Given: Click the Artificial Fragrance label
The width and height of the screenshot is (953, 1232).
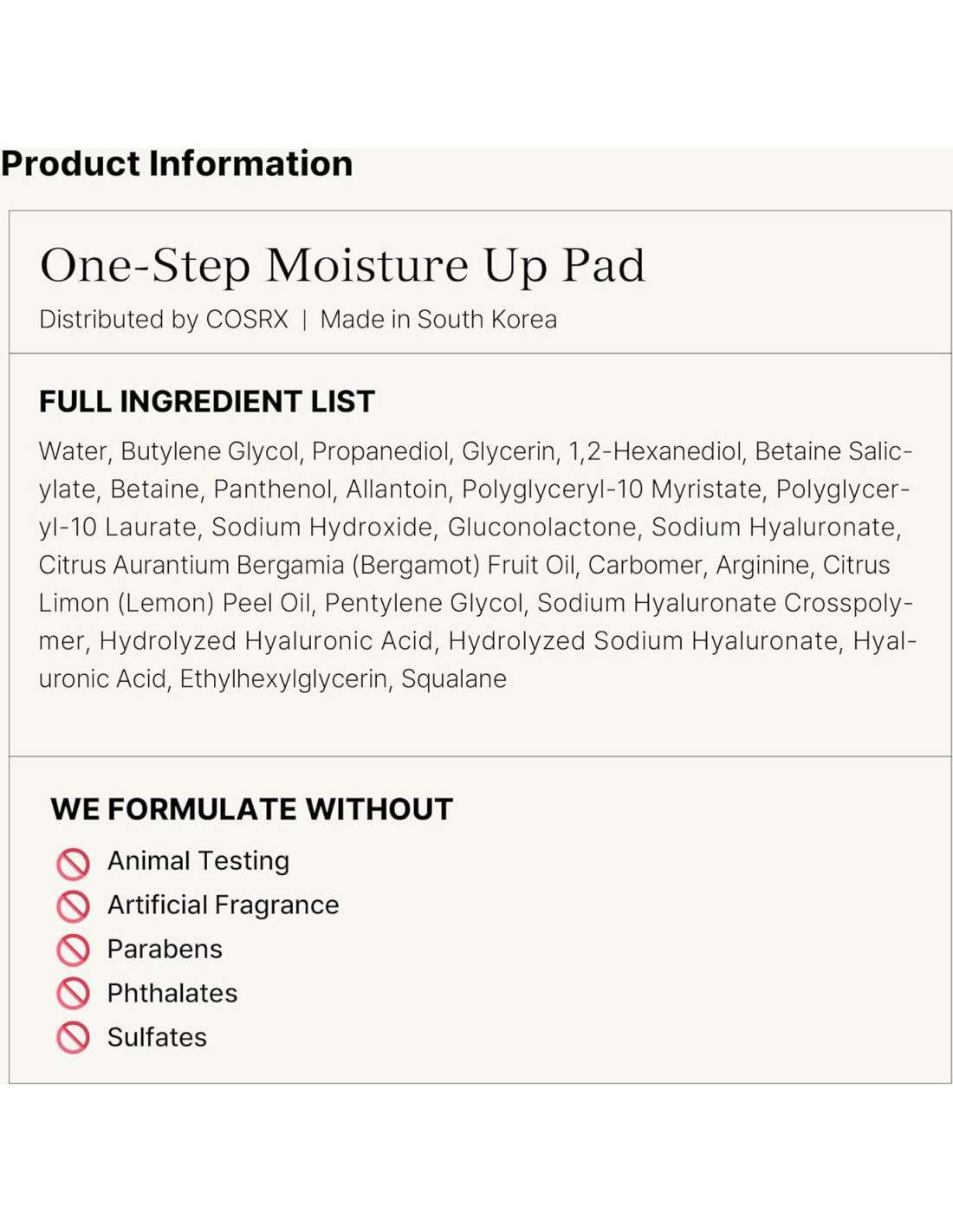Looking at the screenshot, I should 223,905.
